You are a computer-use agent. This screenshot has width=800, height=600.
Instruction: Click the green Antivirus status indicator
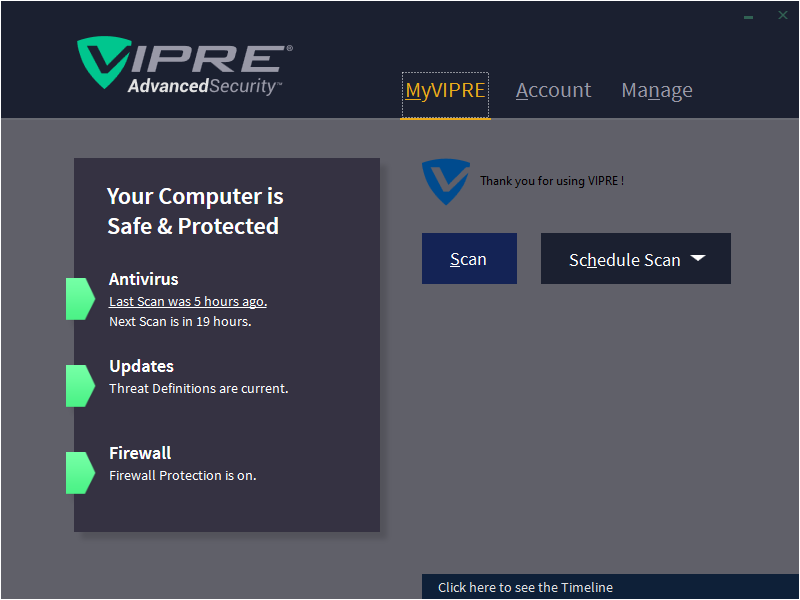(x=80, y=299)
